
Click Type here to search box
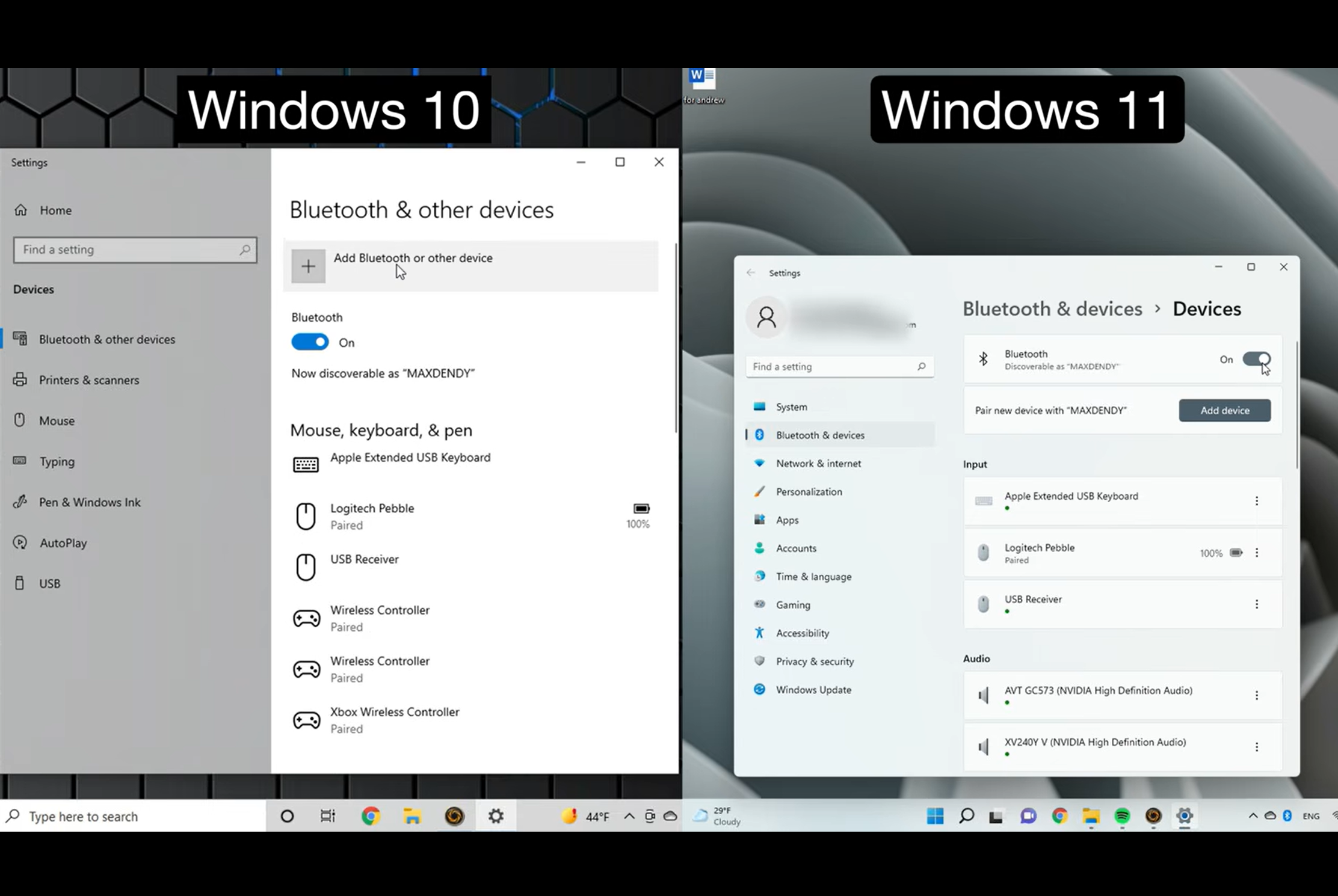pyautogui.click(x=132, y=816)
